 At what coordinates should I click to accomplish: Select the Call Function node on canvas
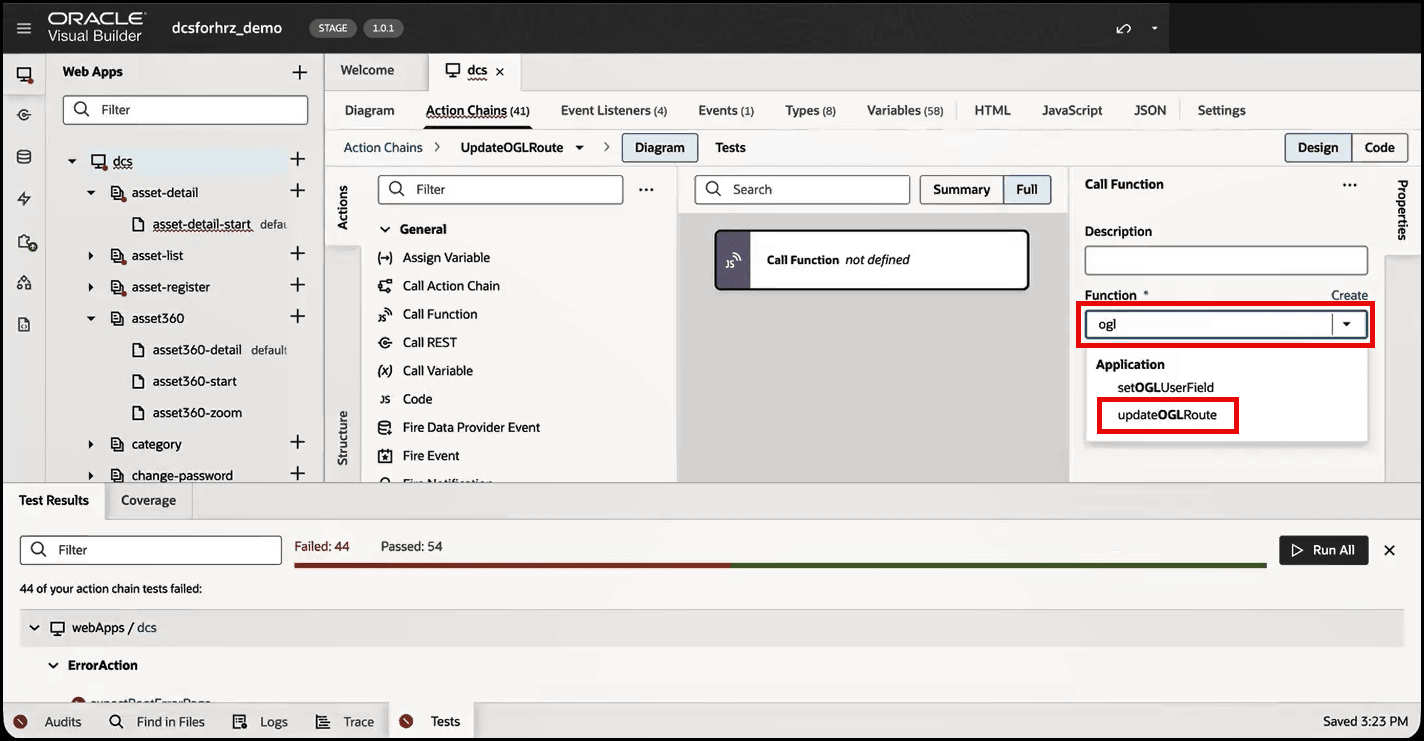871,260
